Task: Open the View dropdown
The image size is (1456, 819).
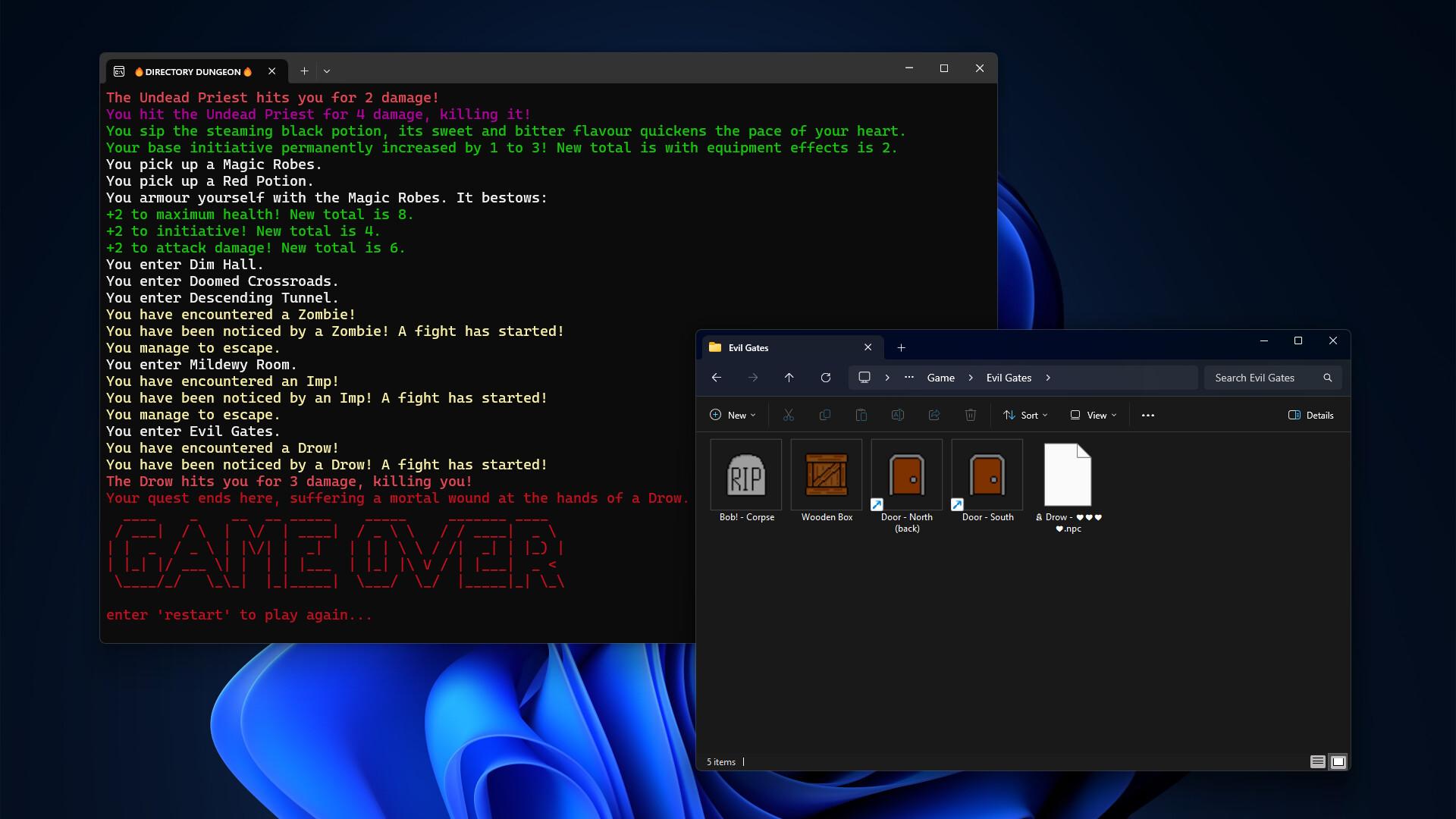Action: (1093, 415)
